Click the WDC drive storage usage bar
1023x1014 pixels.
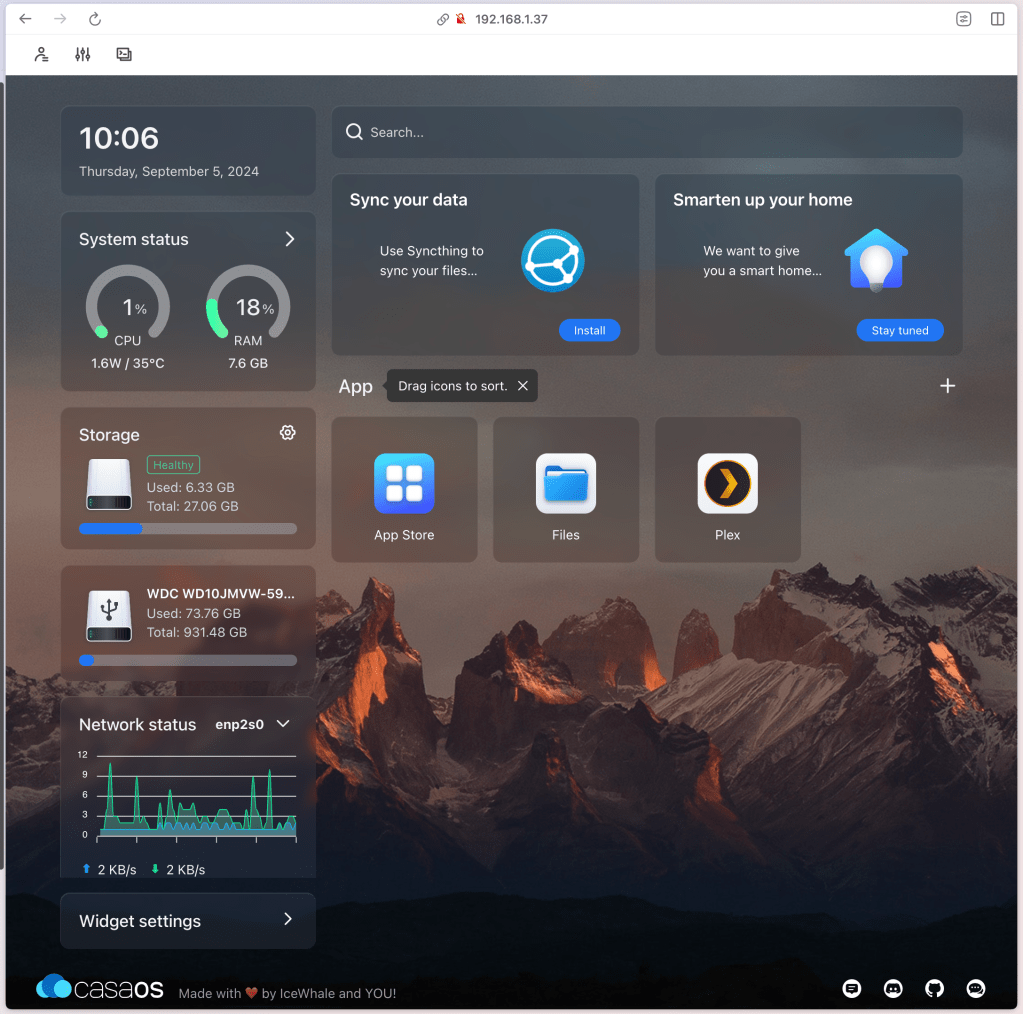point(188,660)
